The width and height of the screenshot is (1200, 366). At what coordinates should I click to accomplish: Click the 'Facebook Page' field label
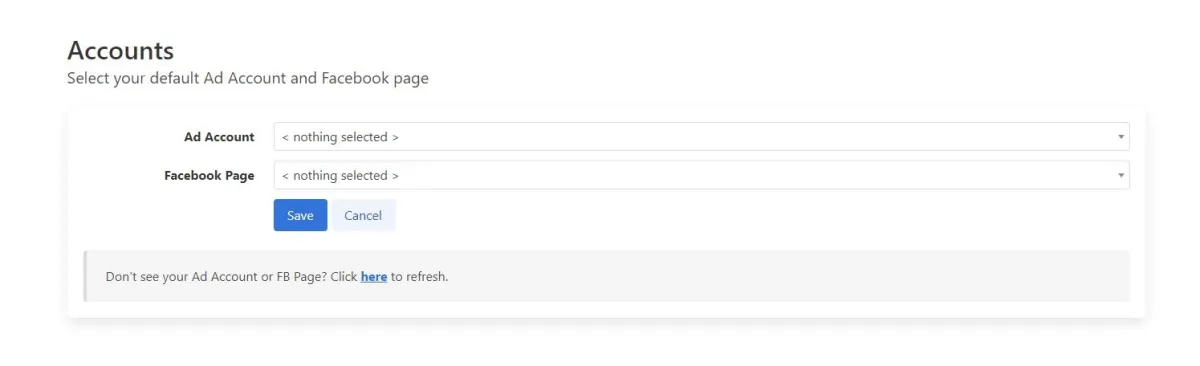209,175
